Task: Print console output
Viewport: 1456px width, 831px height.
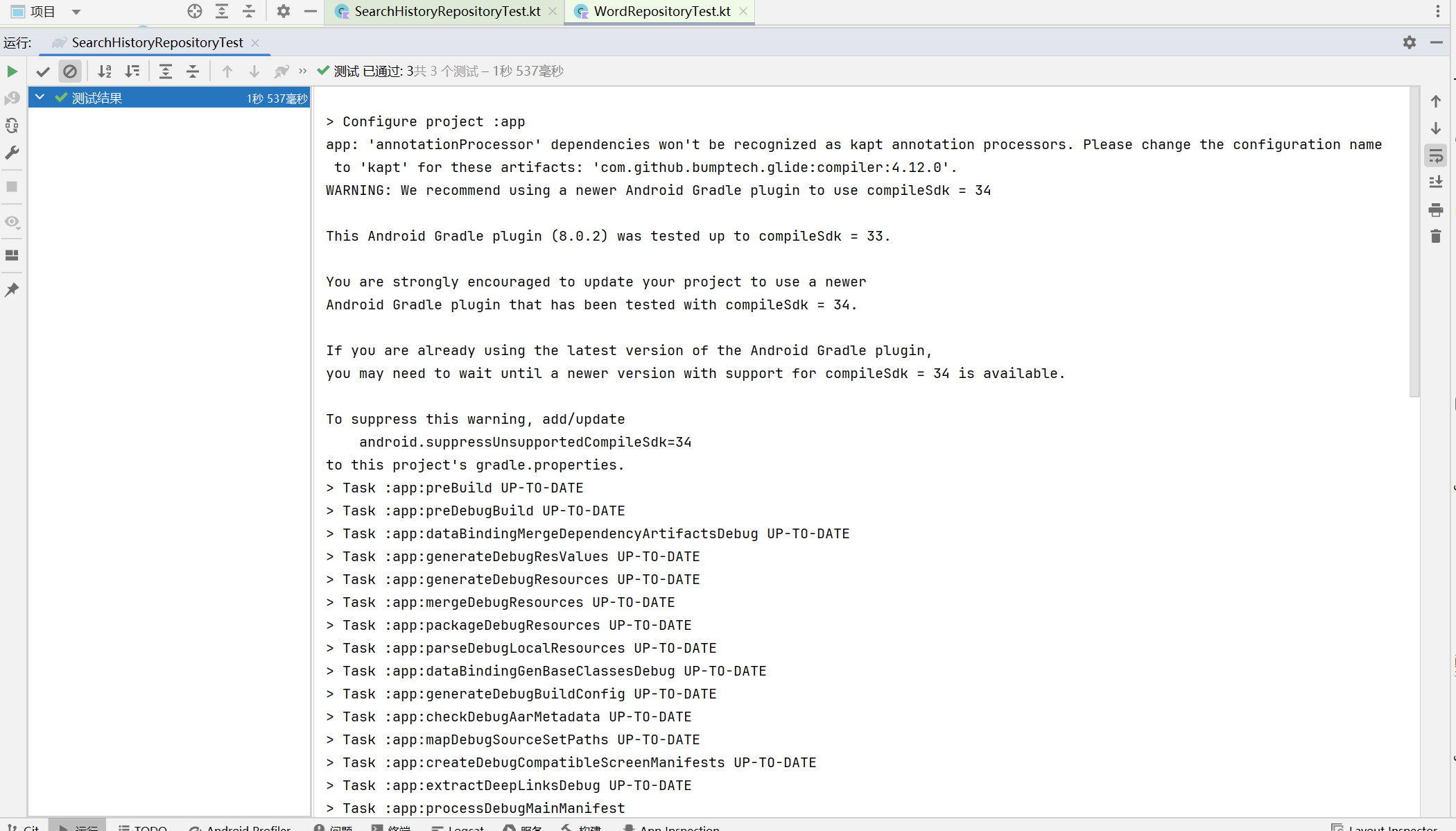Action: (x=1435, y=209)
